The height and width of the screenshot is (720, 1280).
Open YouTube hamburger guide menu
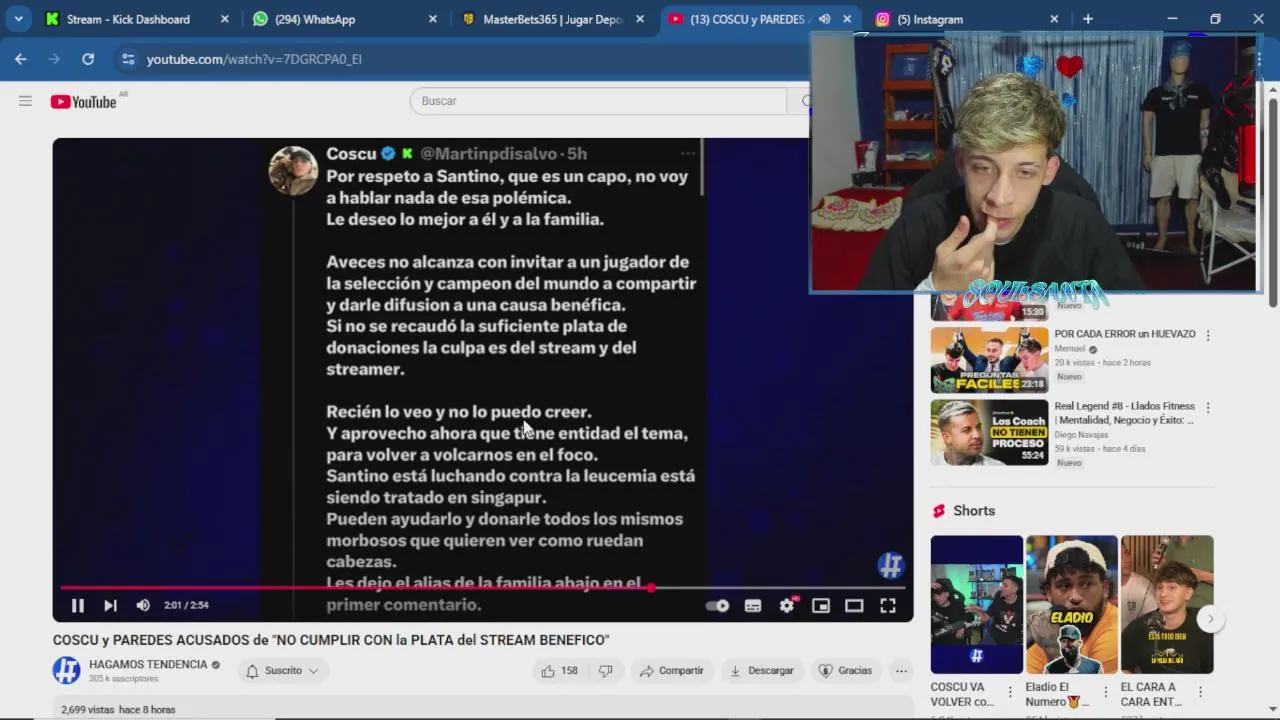click(25, 101)
